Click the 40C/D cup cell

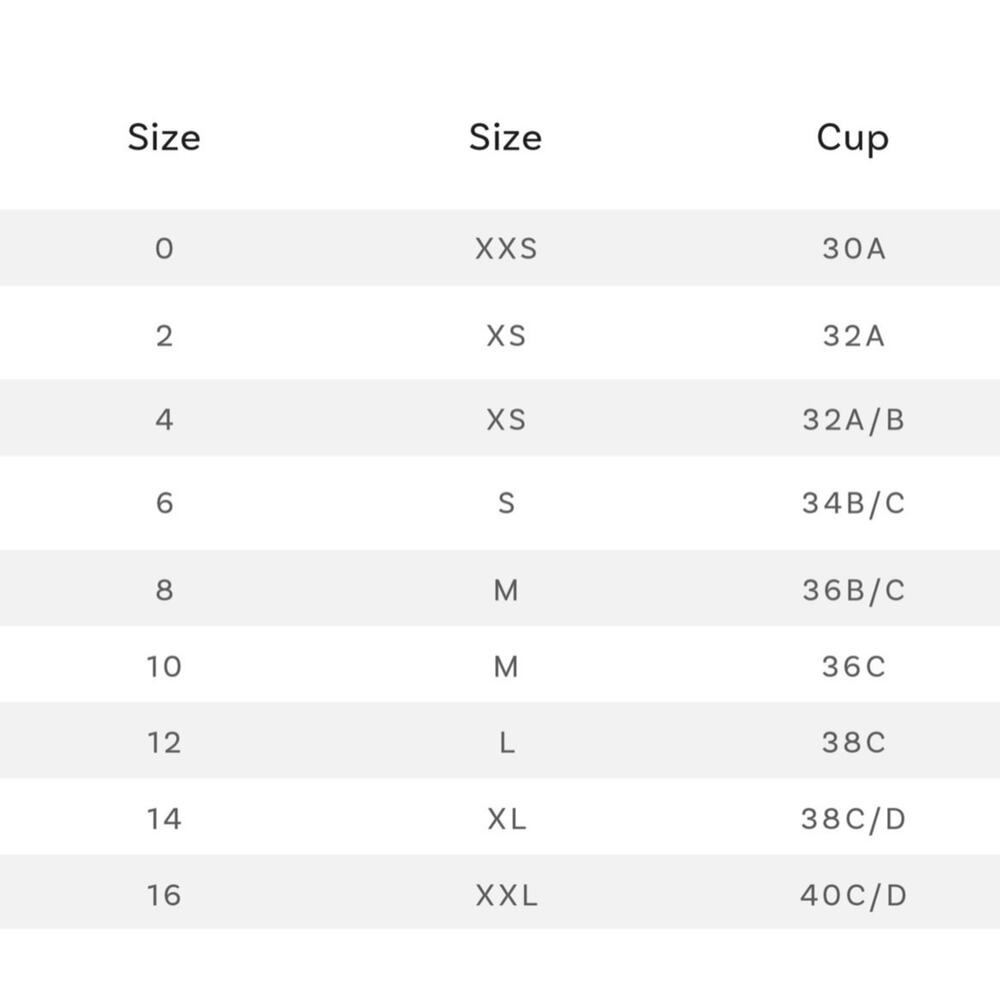(853, 895)
